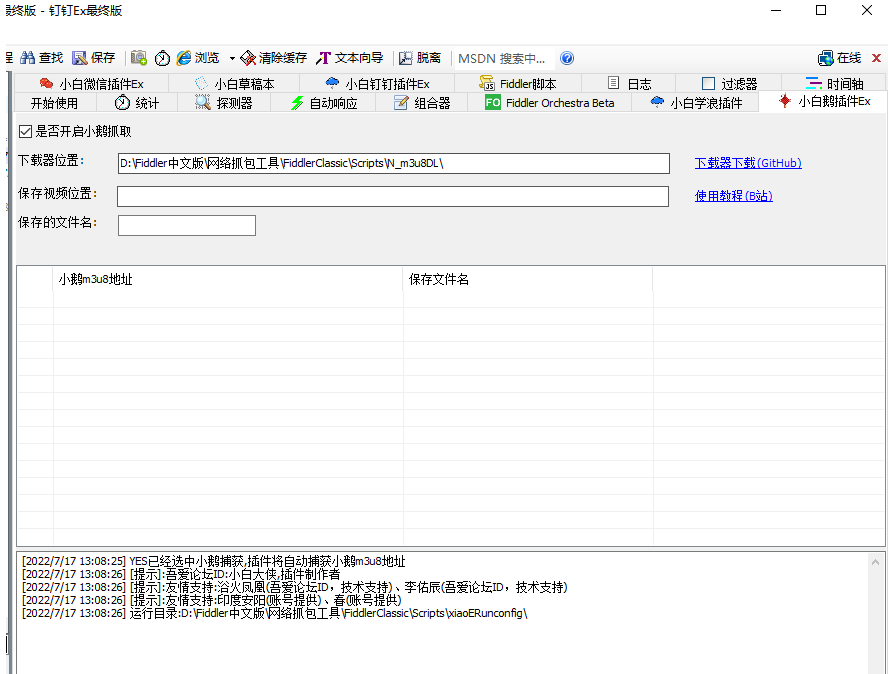Open the 过滤器 filters tab
Image resolution: width=888 pixels, height=674 pixels.
(x=729, y=84)
